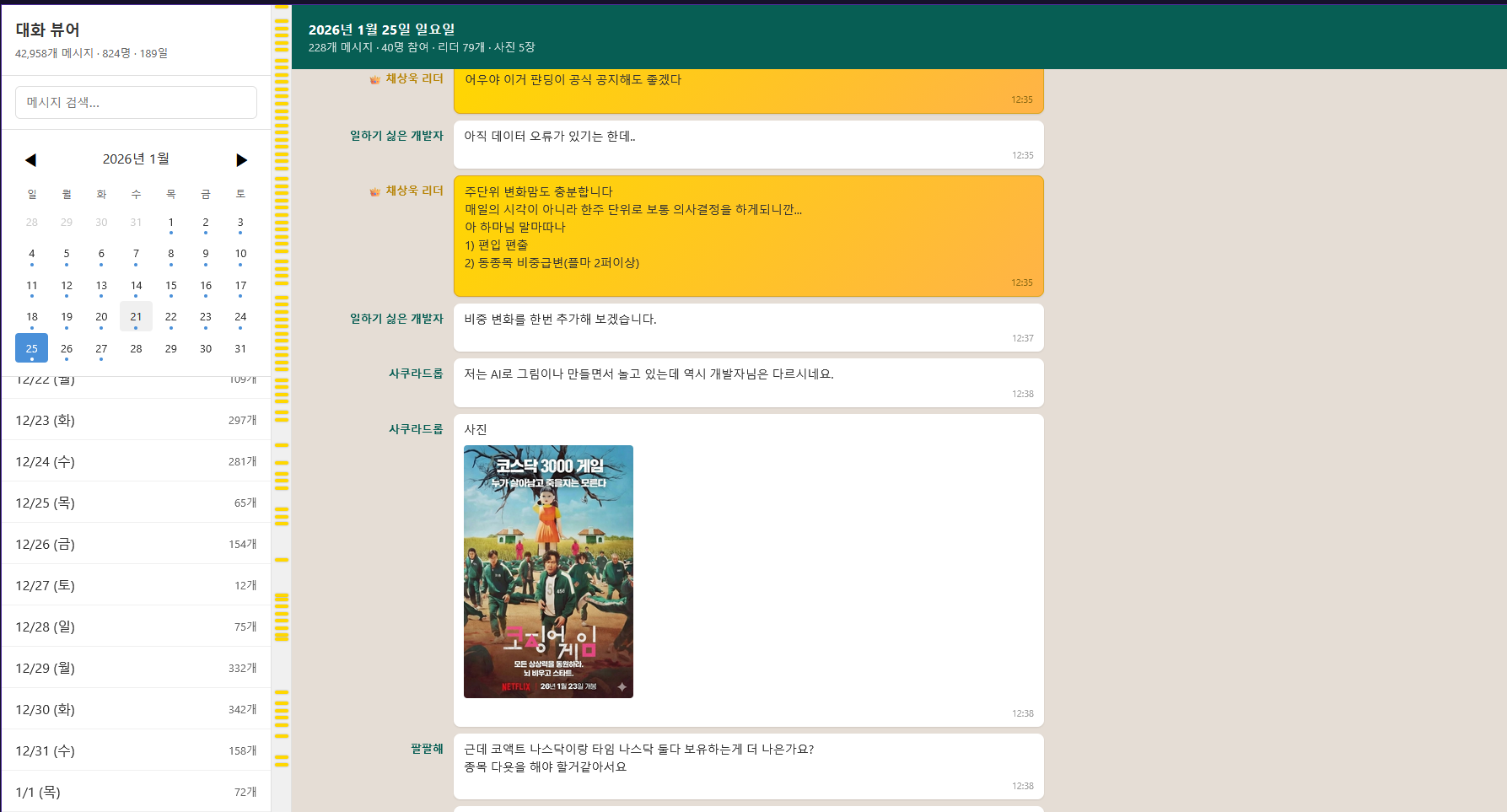
Task: Open the 12/29 (월) date row
Action: click(x=136, y=668)
